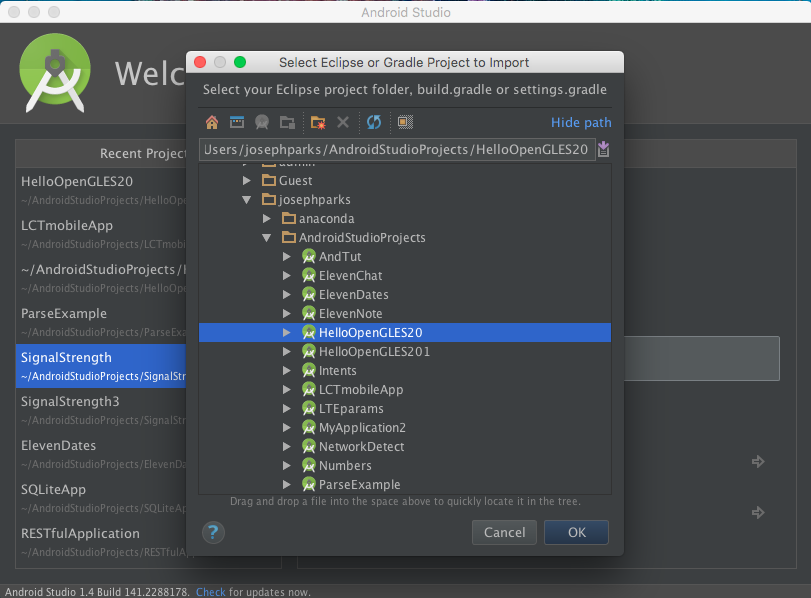Expand the anaconda folder

click(267, 218)
